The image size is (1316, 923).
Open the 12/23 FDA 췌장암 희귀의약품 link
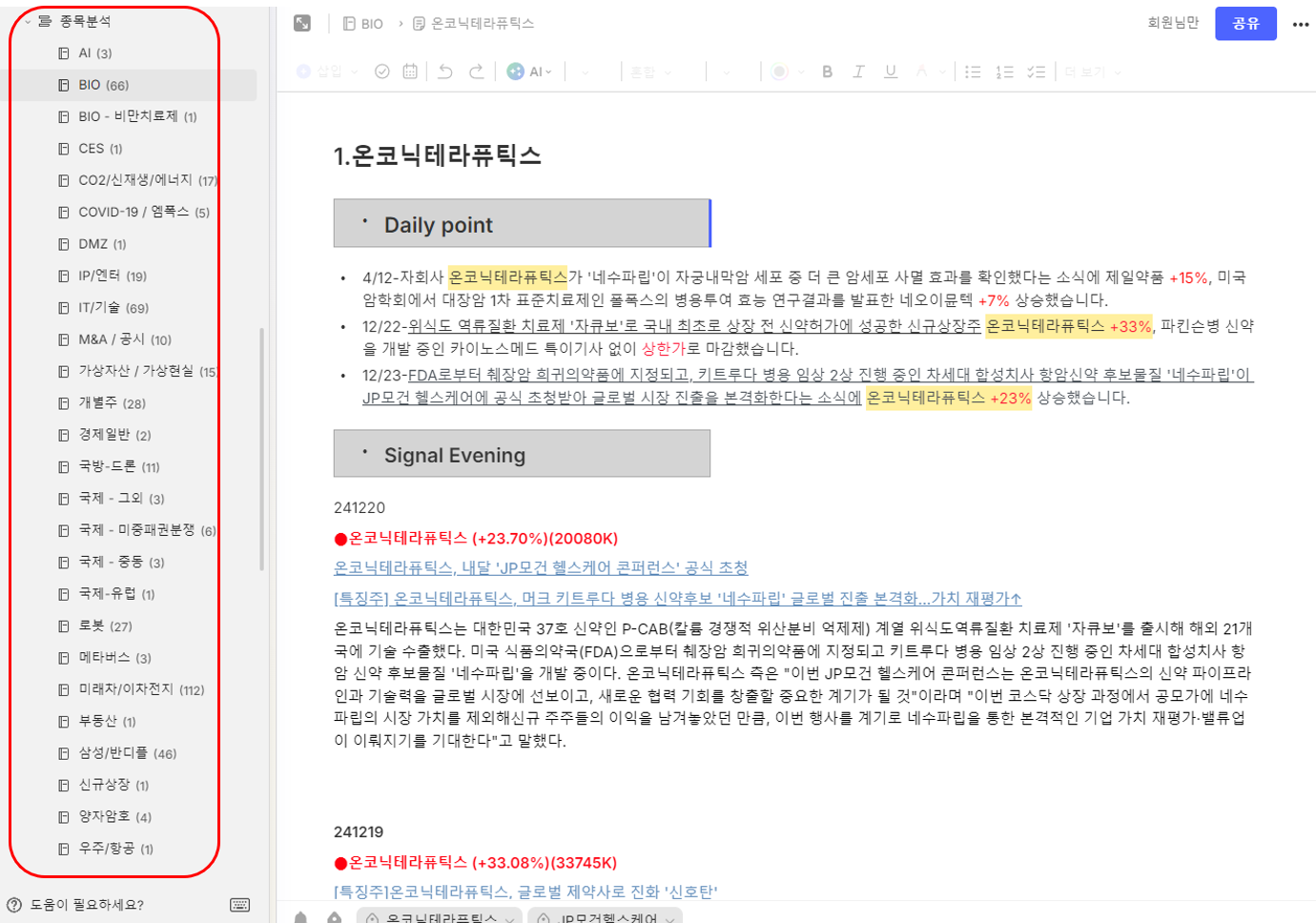coord(809,386)
